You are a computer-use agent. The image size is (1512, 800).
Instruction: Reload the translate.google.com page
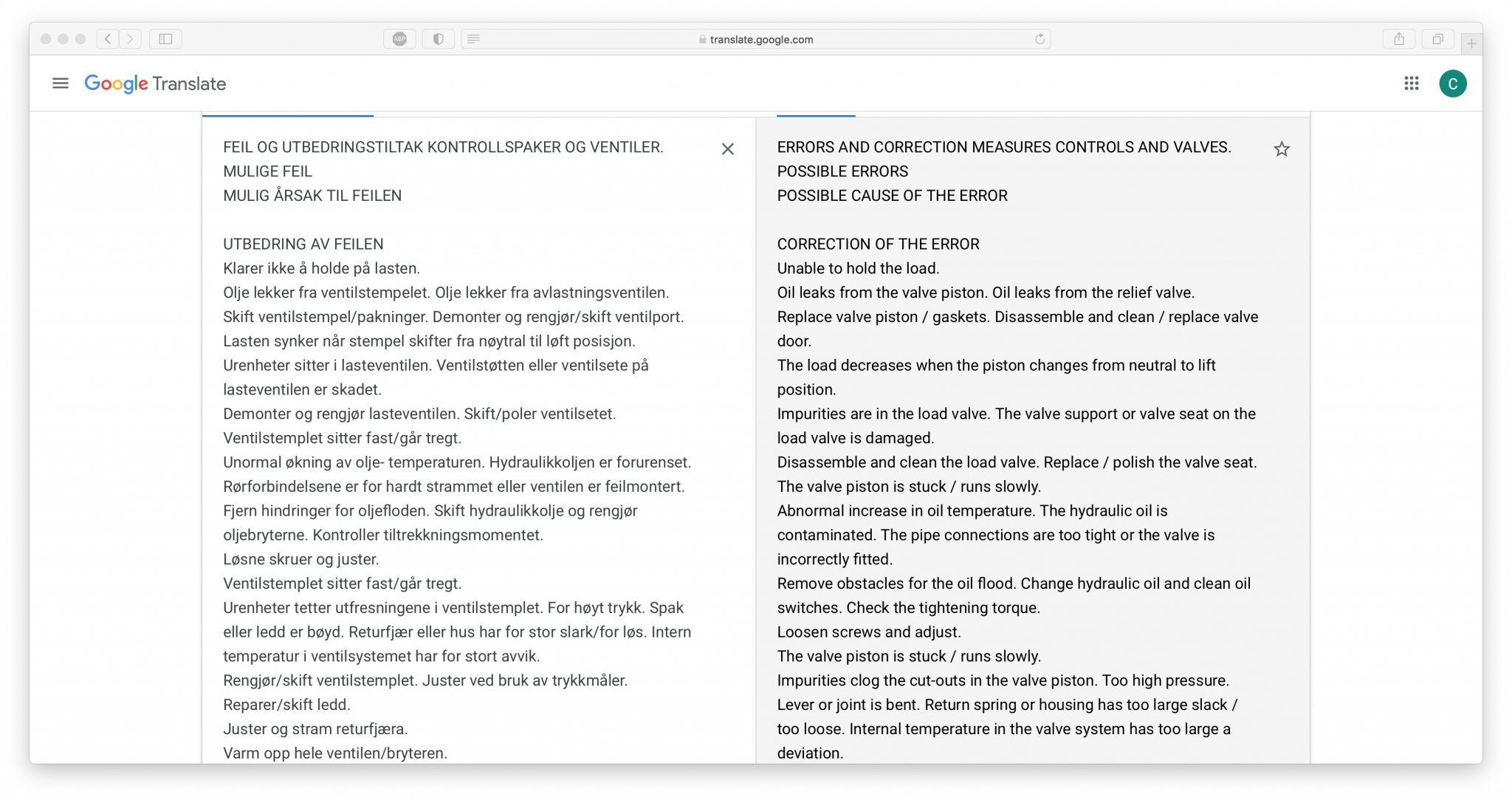click(1039, 39)
